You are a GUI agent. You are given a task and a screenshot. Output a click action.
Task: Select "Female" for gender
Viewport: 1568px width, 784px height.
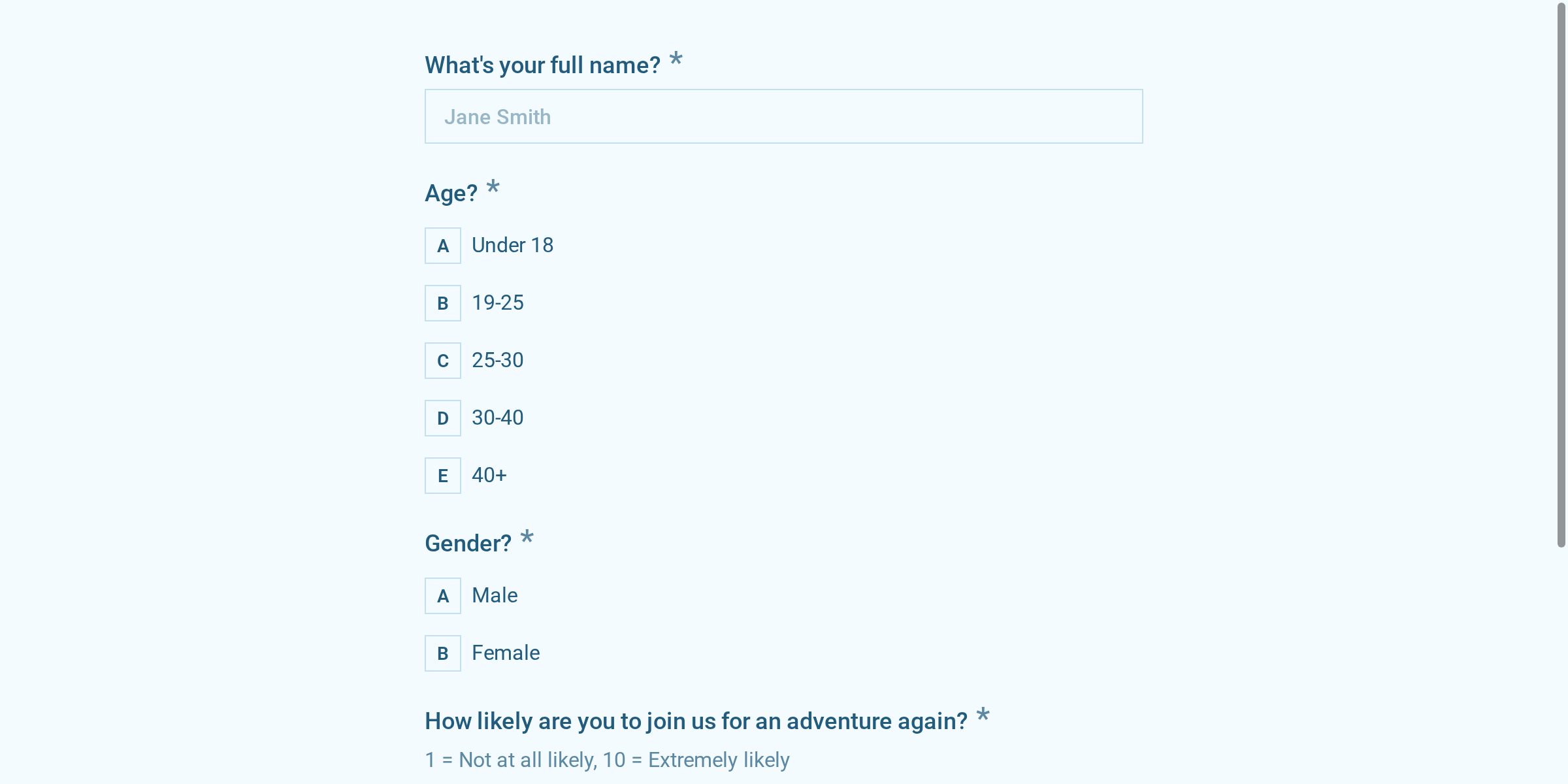point(506,652)
